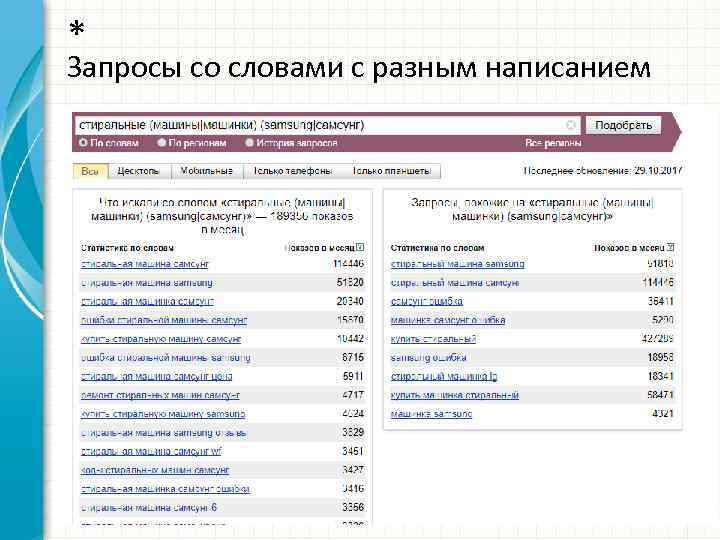Image resolution: width=720 pixels, height=540 pixels.
Task: Open similar query 'купить машинка стиральный'
Action: point(455,395)
